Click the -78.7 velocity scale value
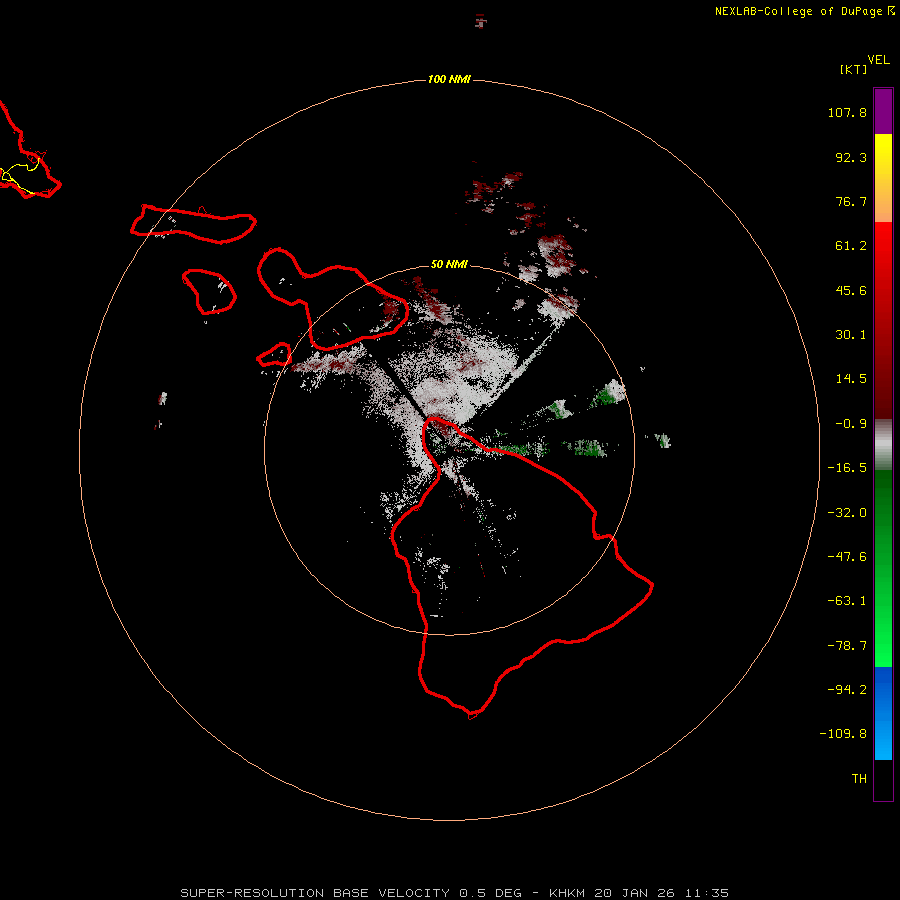This screenshot has height=900, width=900. (x=847, y=646)
